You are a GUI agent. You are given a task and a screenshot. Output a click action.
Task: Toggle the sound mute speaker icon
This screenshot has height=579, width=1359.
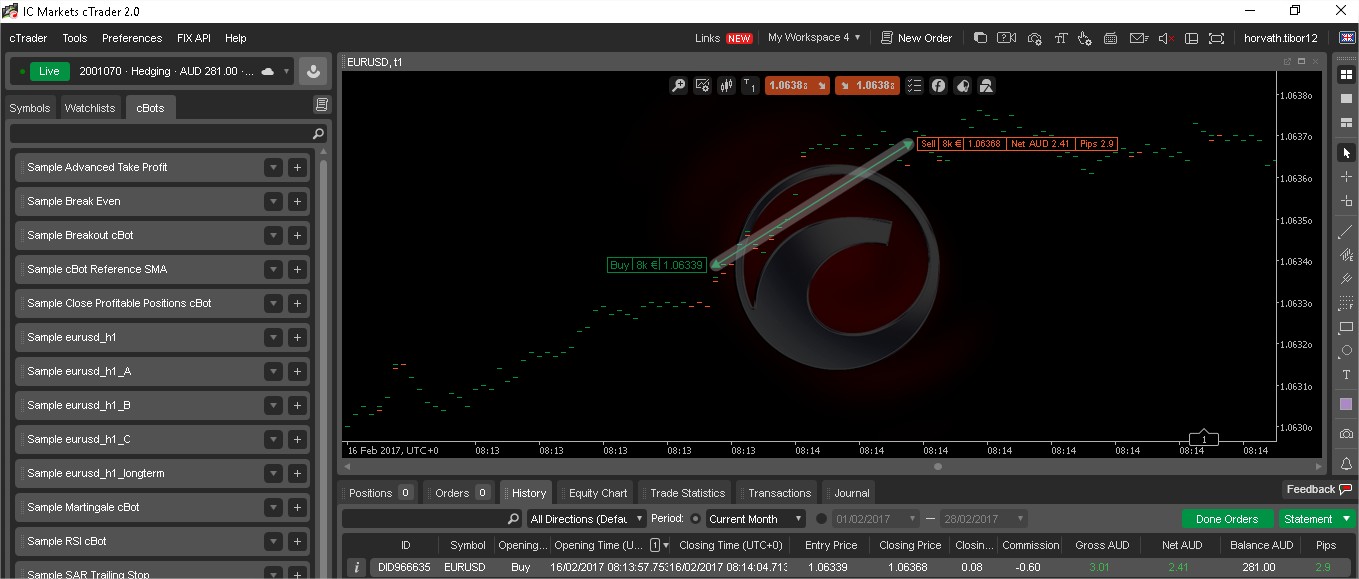click(x=1165, y=38)
